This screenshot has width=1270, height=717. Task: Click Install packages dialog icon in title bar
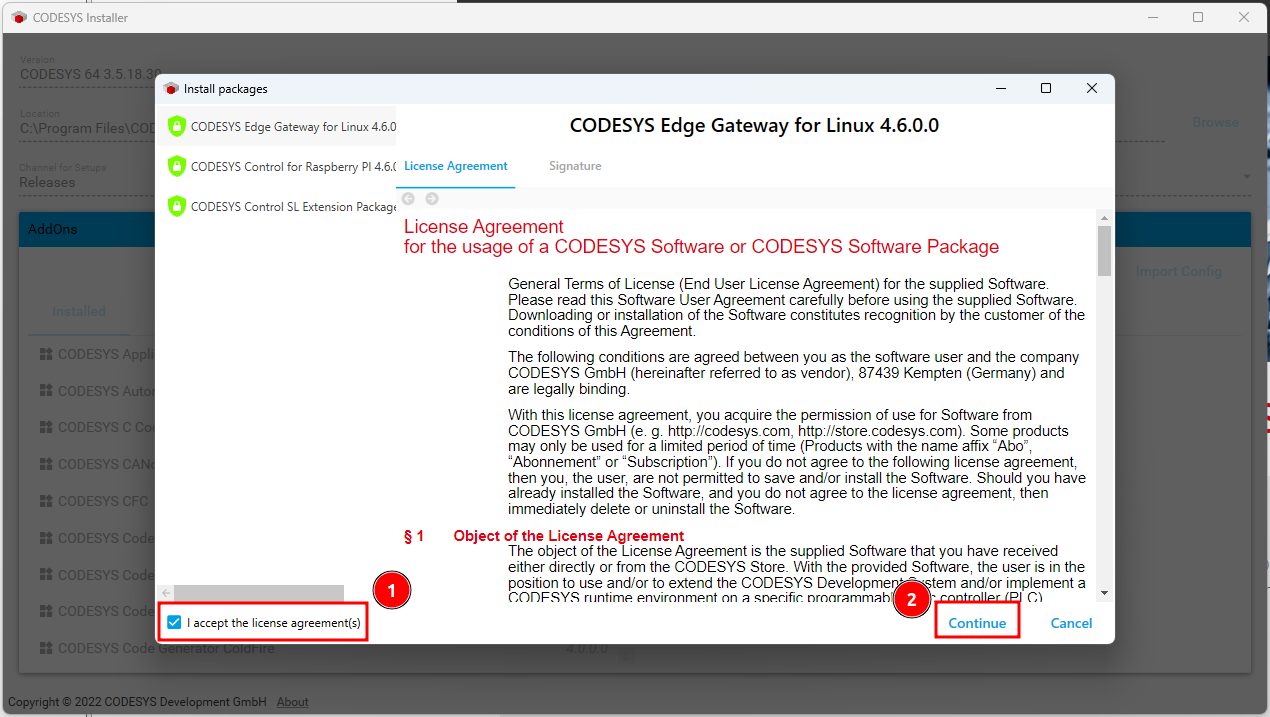point(171,89)
